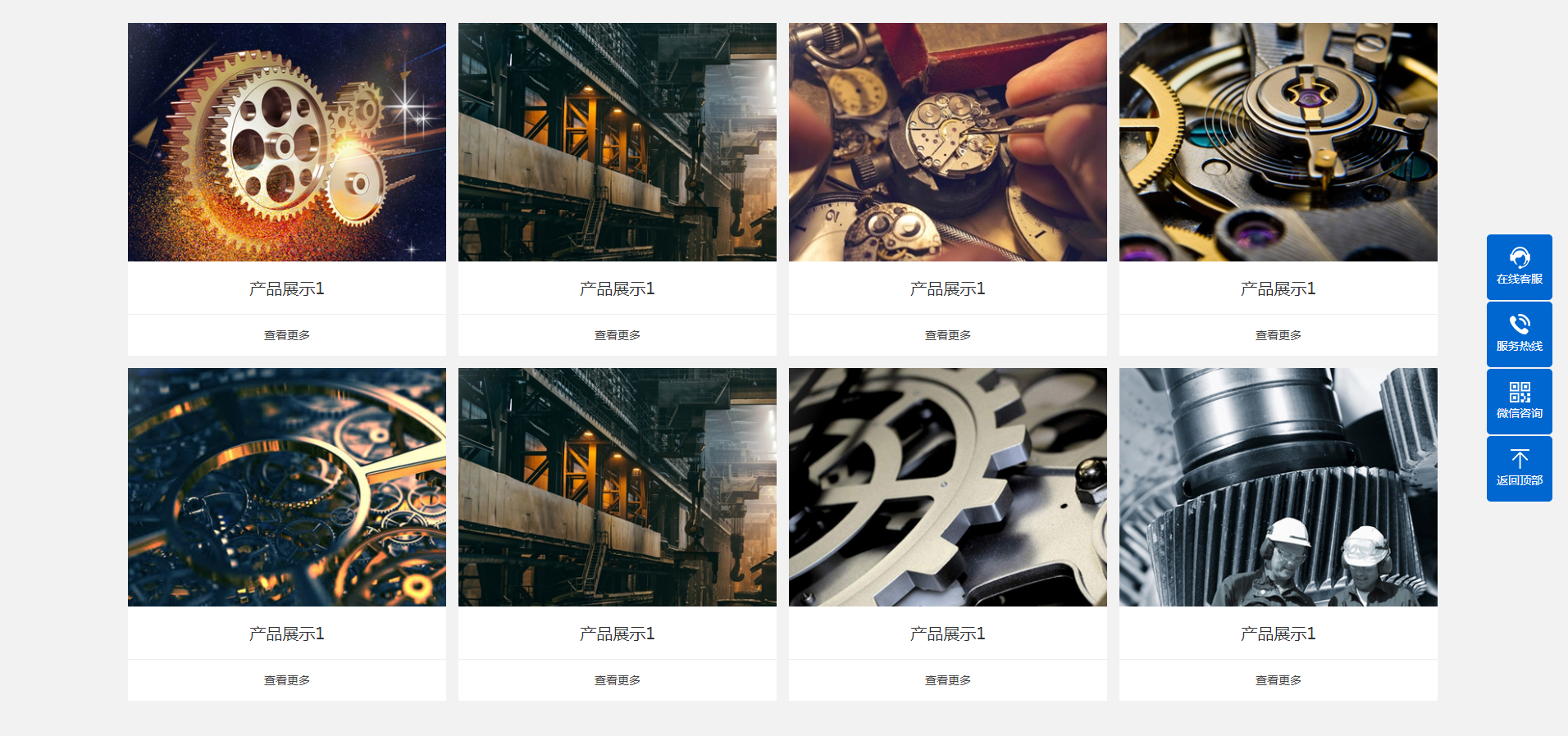This screenshot has width=1568, height=736.
Task: Click 产品展示1 title under first-row factory image
Action: [x=618, y=288]
